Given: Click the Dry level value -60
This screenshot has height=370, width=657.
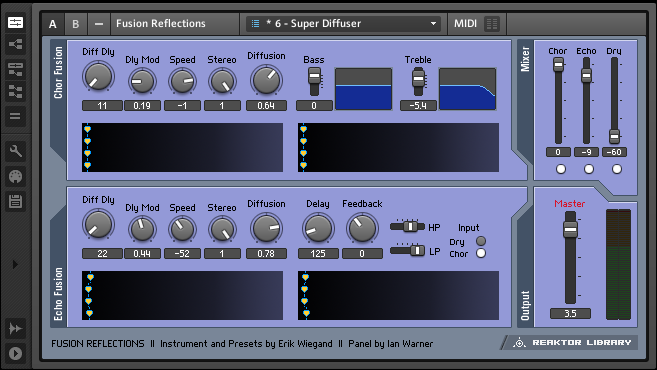Looking at the screenshot, I should coord(614,152).
